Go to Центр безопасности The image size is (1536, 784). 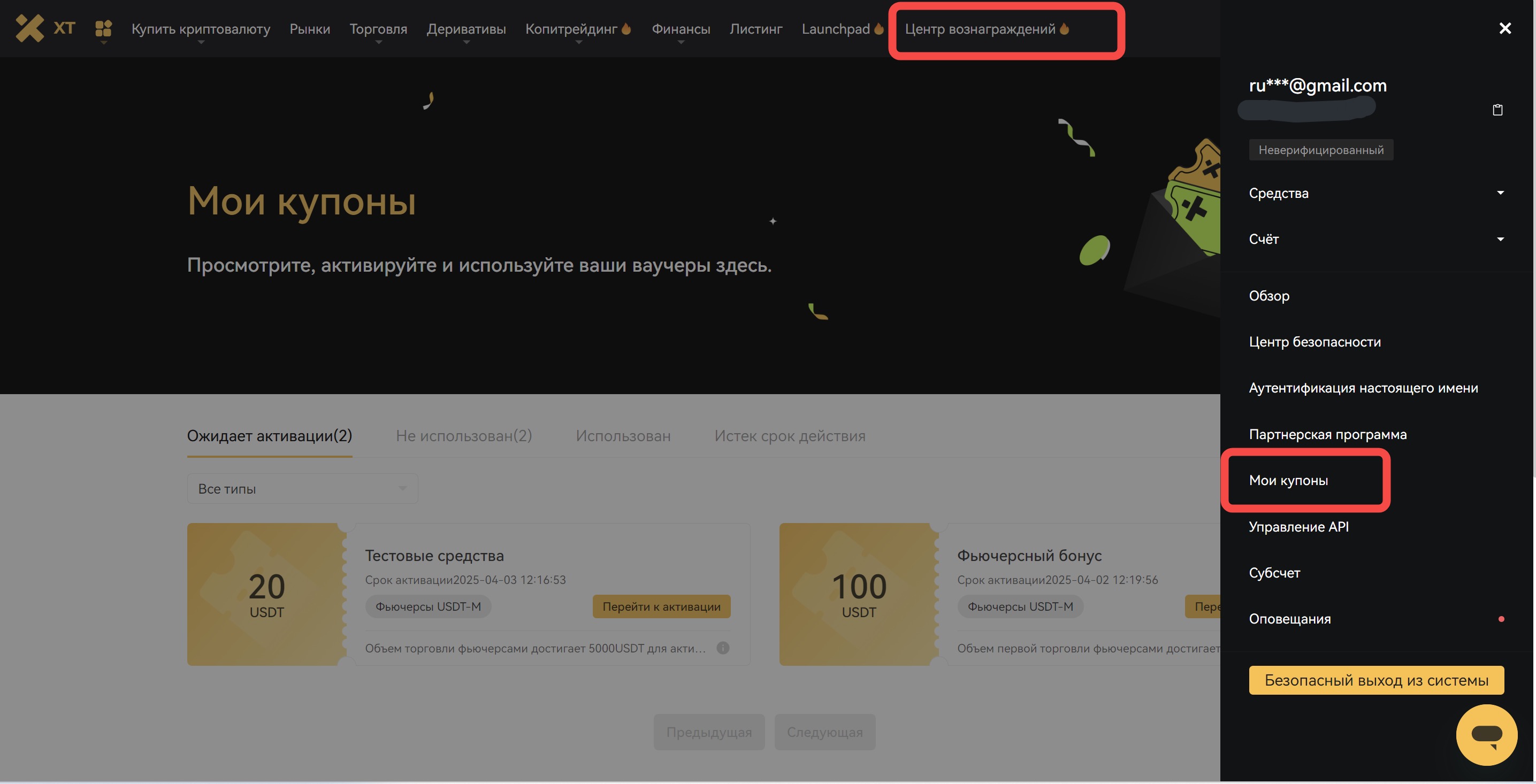click(1314, 342)
